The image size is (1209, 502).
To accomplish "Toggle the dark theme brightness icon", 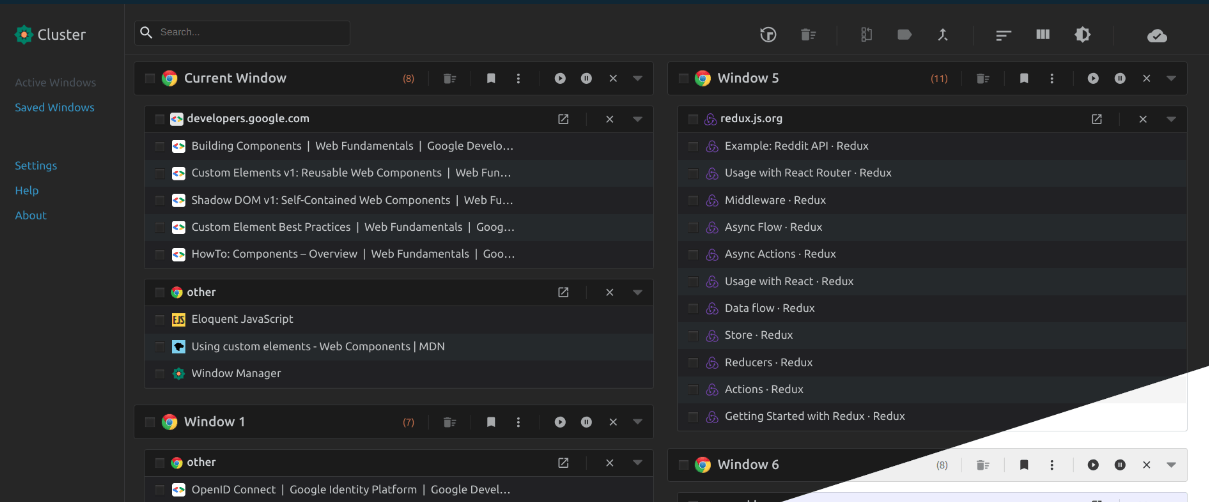I will (x=1082, y=35).
